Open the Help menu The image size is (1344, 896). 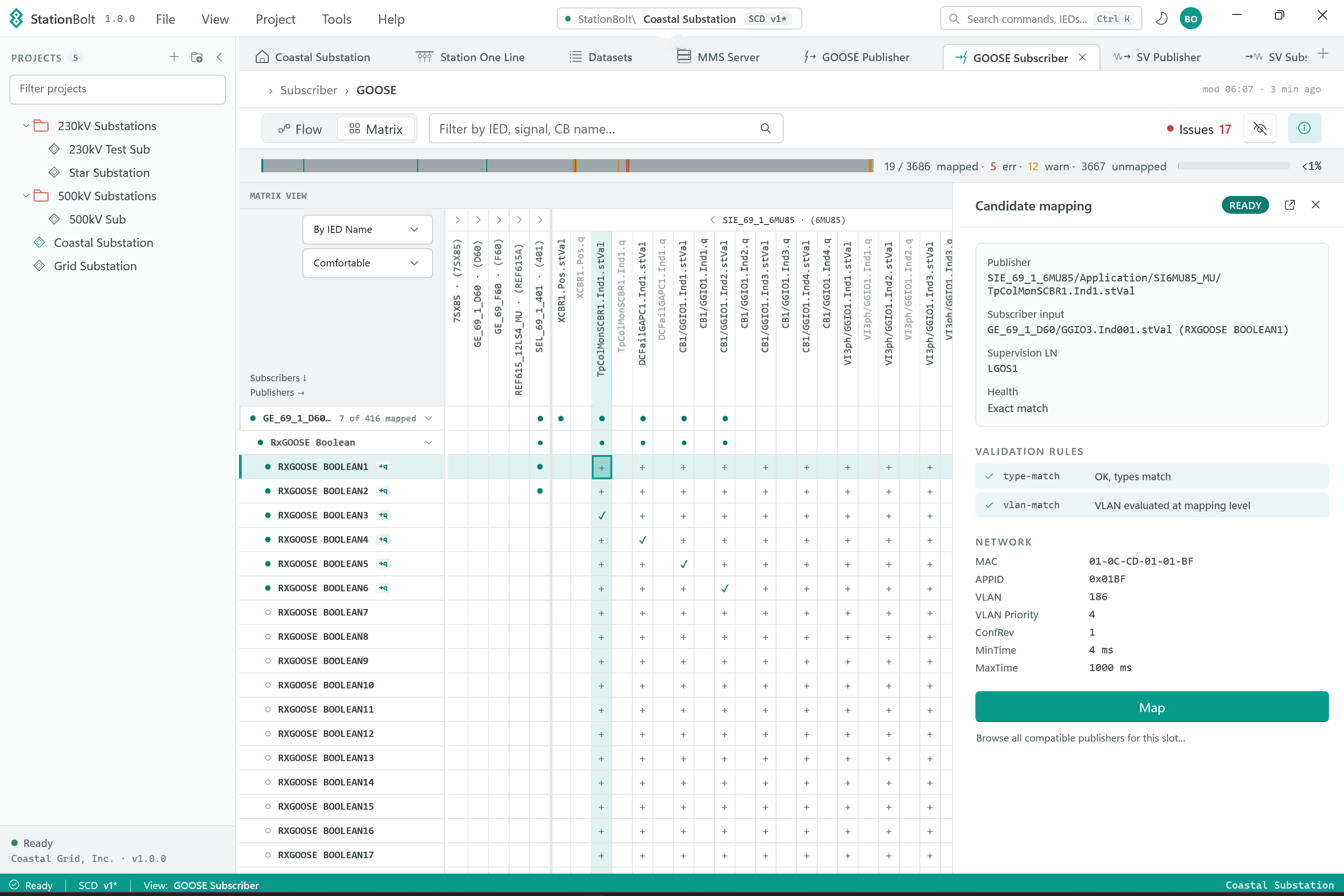pyautogui.click(x=391, y=19)
